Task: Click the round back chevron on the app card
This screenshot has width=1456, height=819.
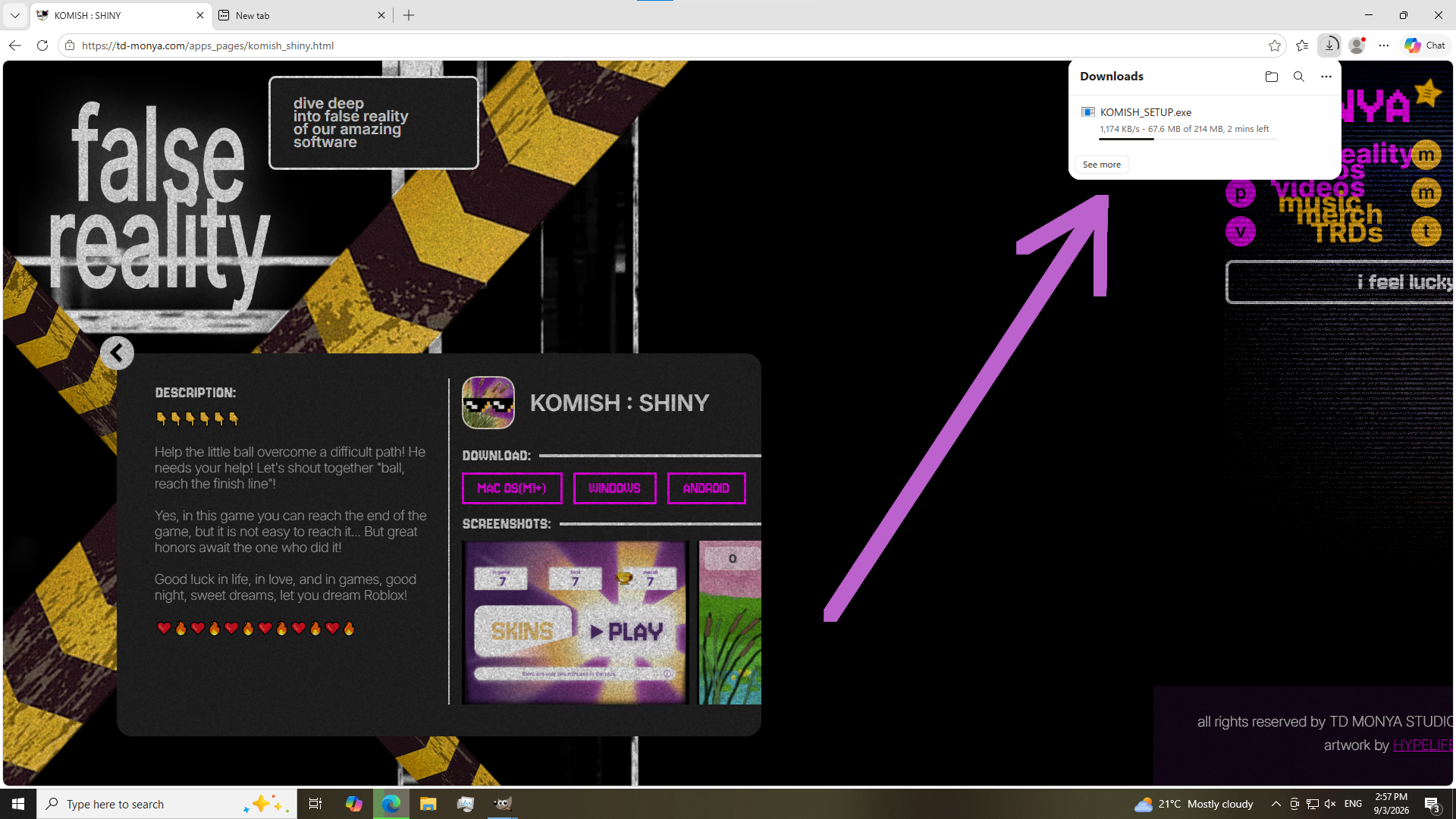Action: click(x=117, y=353)
